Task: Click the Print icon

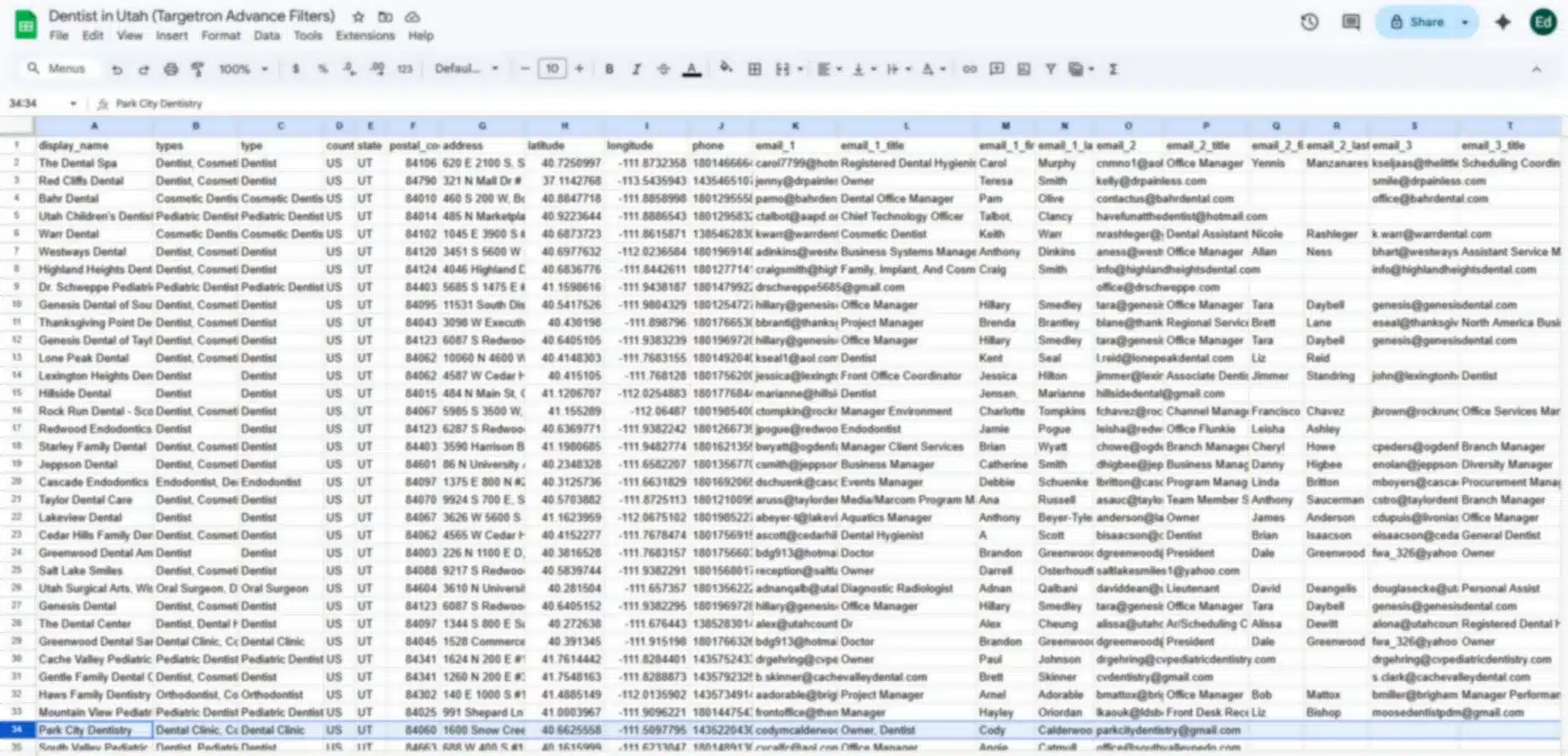Action: pos(171,69)
